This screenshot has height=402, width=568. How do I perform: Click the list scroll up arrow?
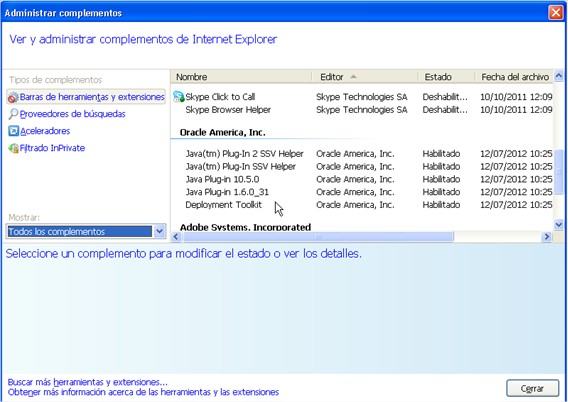point(559,75)
